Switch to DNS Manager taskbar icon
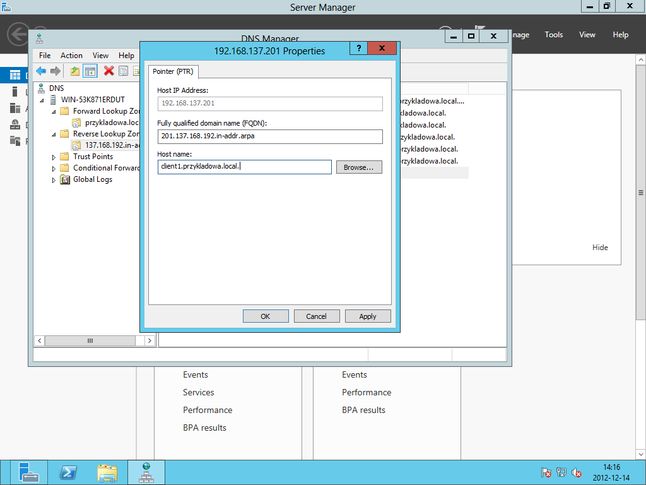Screen dimensions: 646x485 (146, 472)
